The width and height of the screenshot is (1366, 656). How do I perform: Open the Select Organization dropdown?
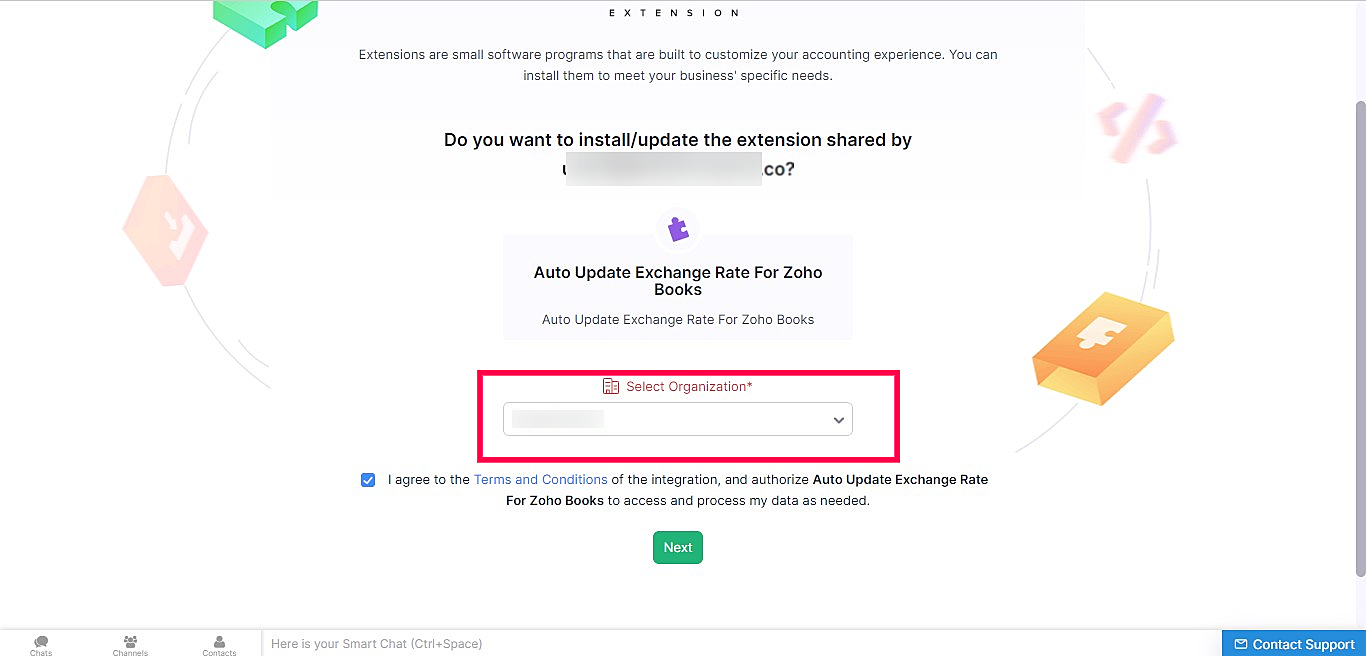678,419
